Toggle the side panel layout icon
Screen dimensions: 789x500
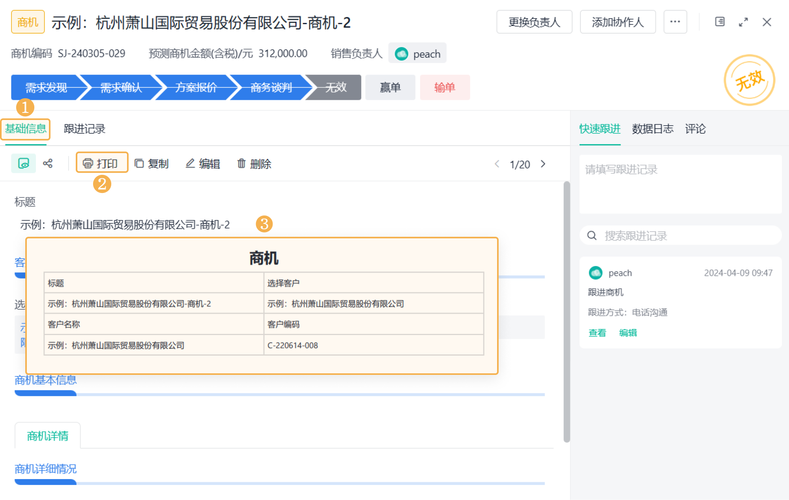(720, 22)
